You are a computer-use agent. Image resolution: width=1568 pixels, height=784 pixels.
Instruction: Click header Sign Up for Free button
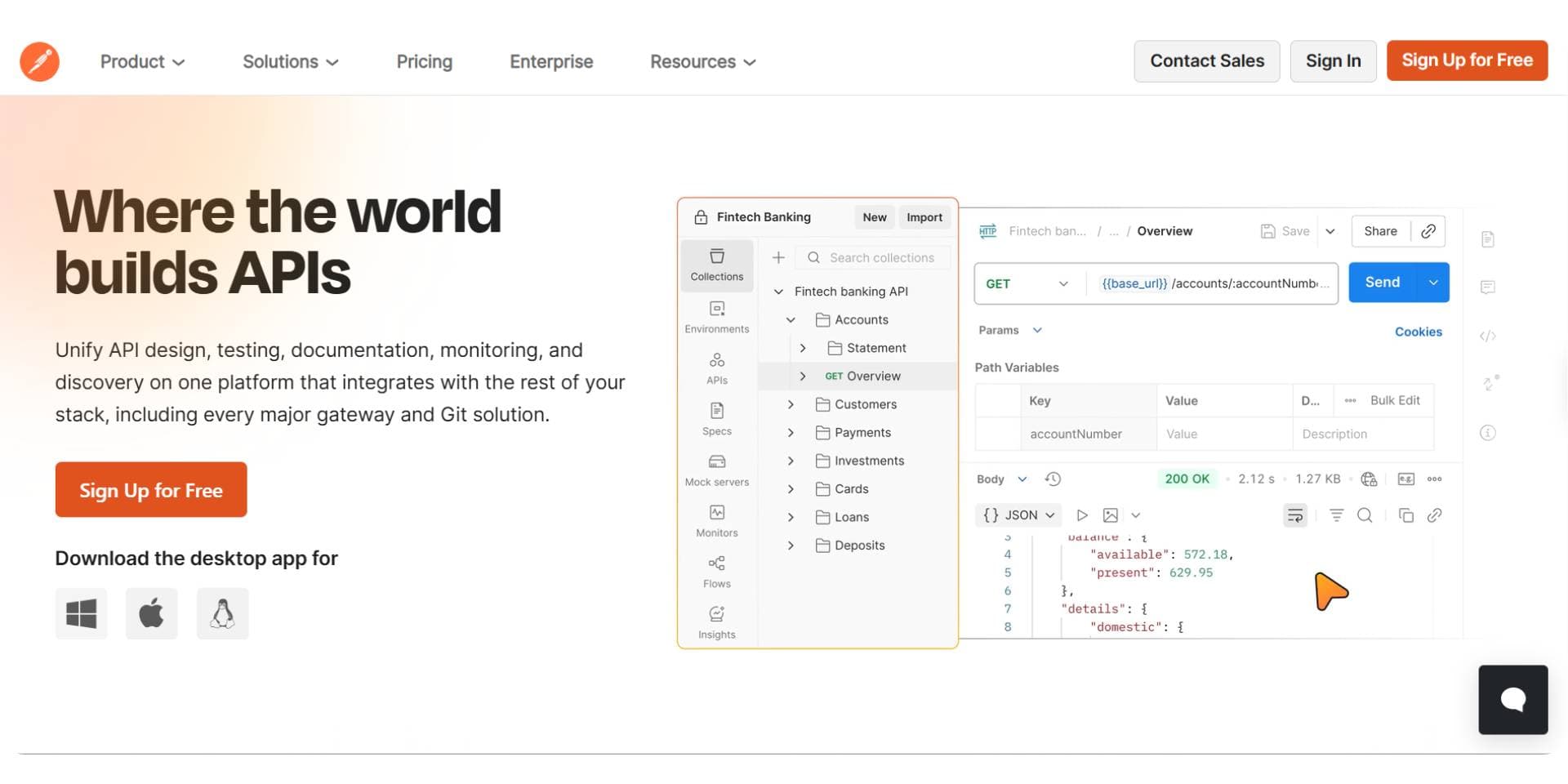click(1467, 60)
